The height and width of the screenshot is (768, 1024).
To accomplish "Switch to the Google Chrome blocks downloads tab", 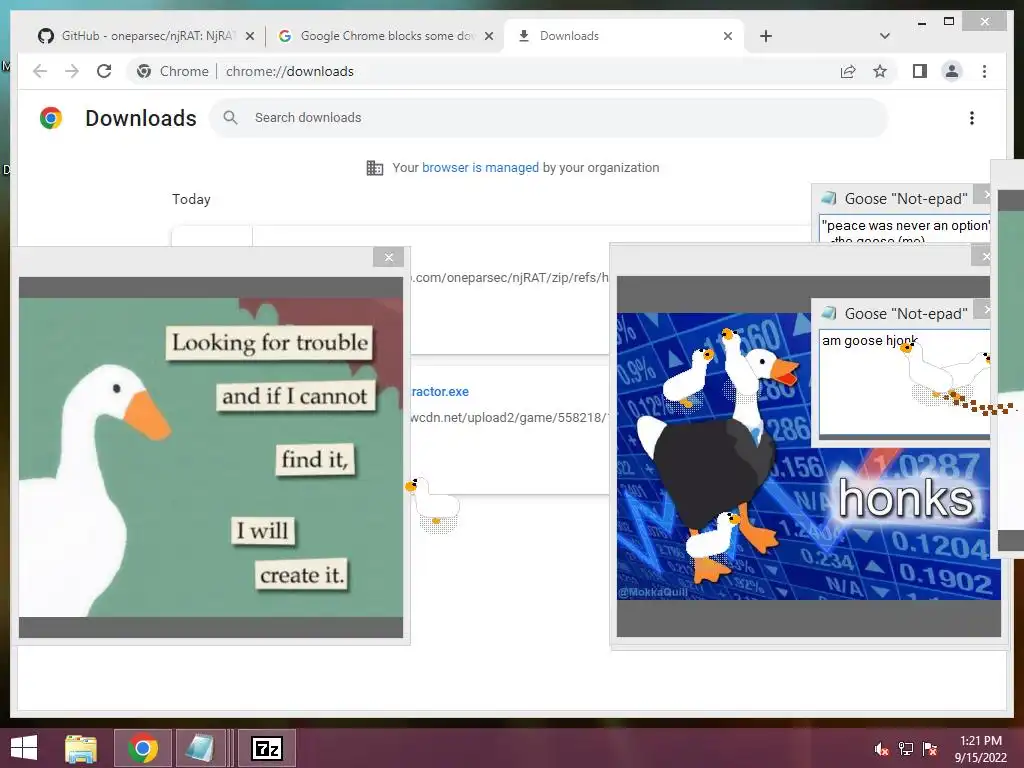I will pyautogui.click(x=385, y=36).
